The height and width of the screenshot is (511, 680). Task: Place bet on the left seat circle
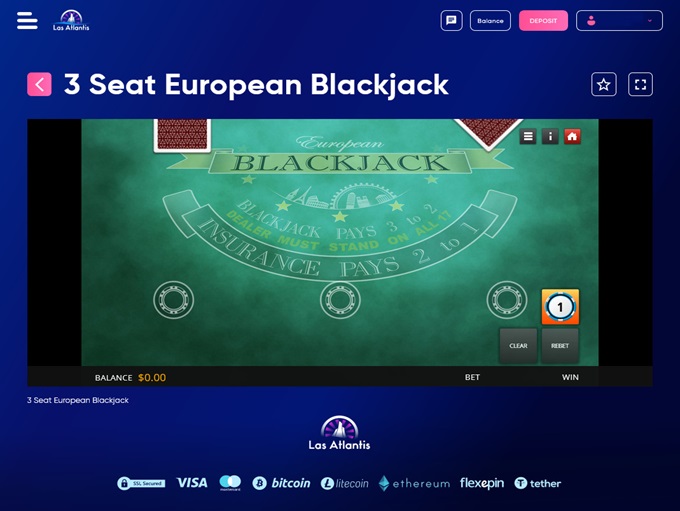pos(173,300)
